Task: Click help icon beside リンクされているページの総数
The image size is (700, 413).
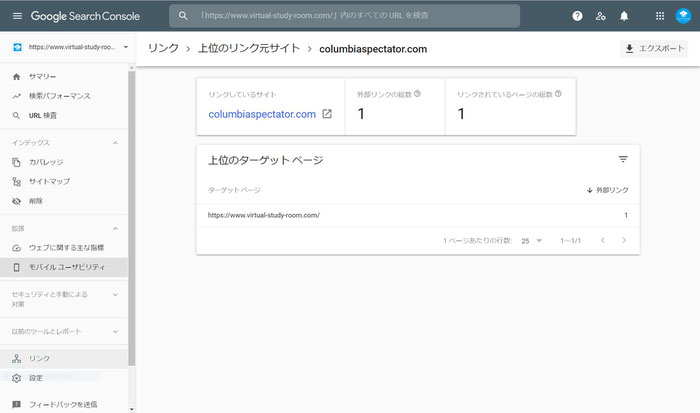Action: tap(558, 94)
